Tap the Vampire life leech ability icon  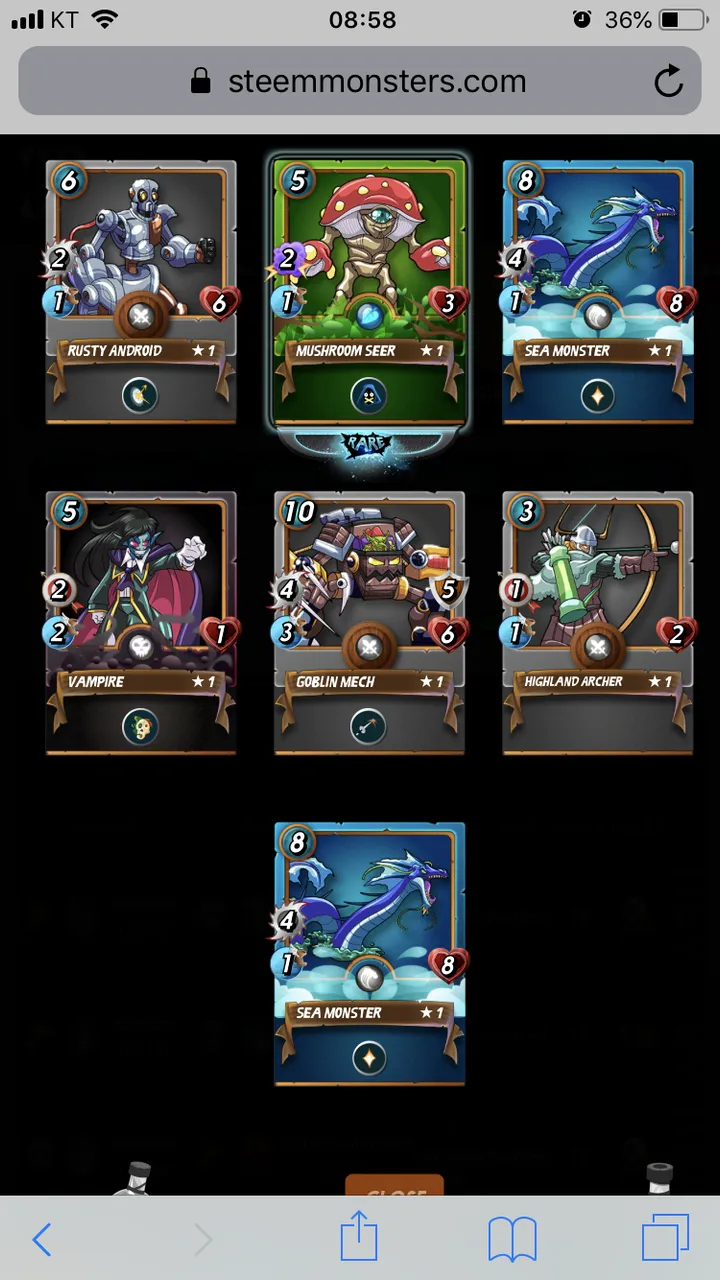point(141,727)
